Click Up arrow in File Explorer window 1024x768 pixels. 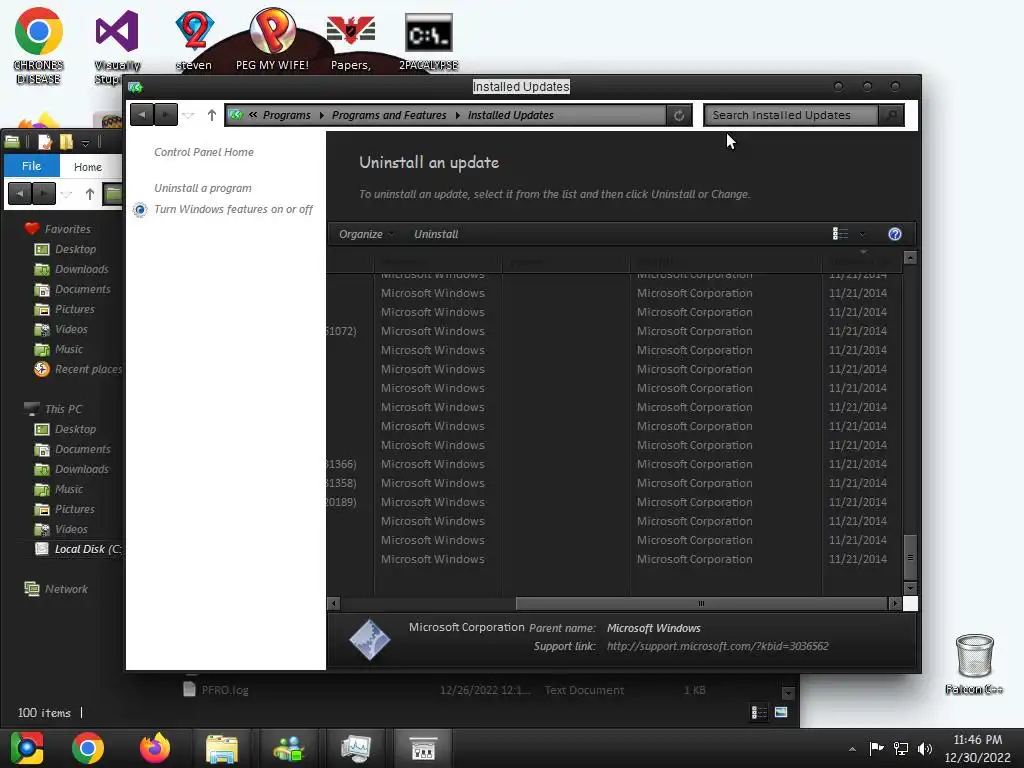(x=89, y=194)
